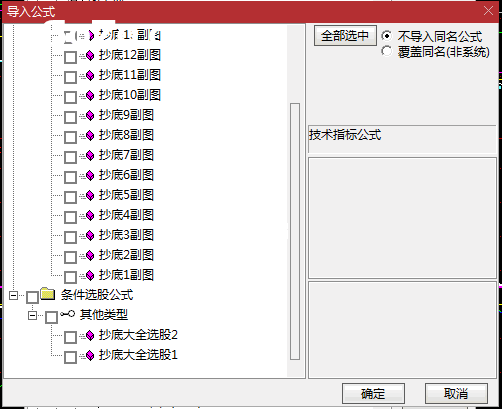Click the magenta icon beside 抄底12副图
Viewport: 502px width, 409px height.
coord(90,55)
